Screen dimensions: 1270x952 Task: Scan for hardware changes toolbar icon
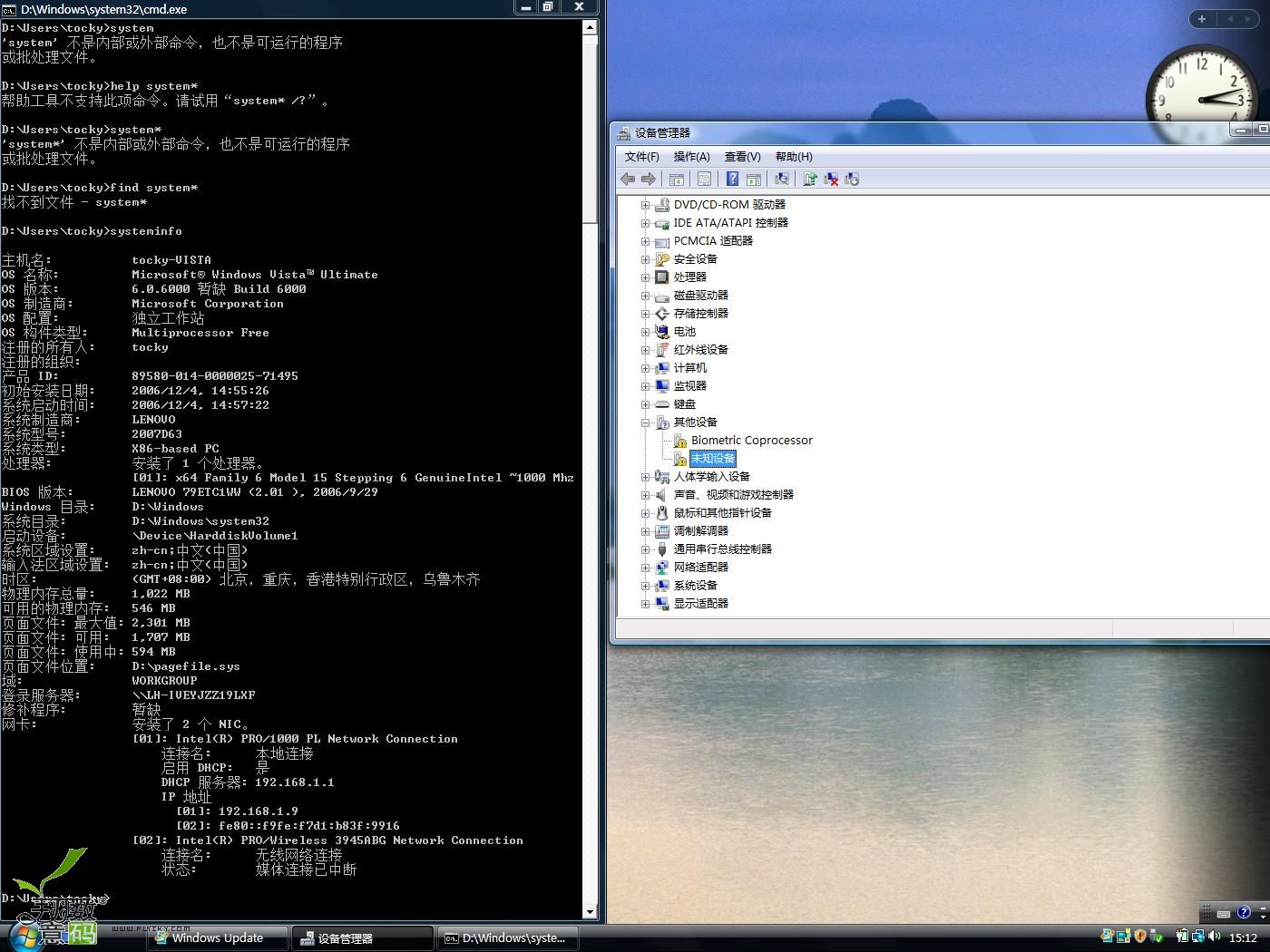(781, 180)
